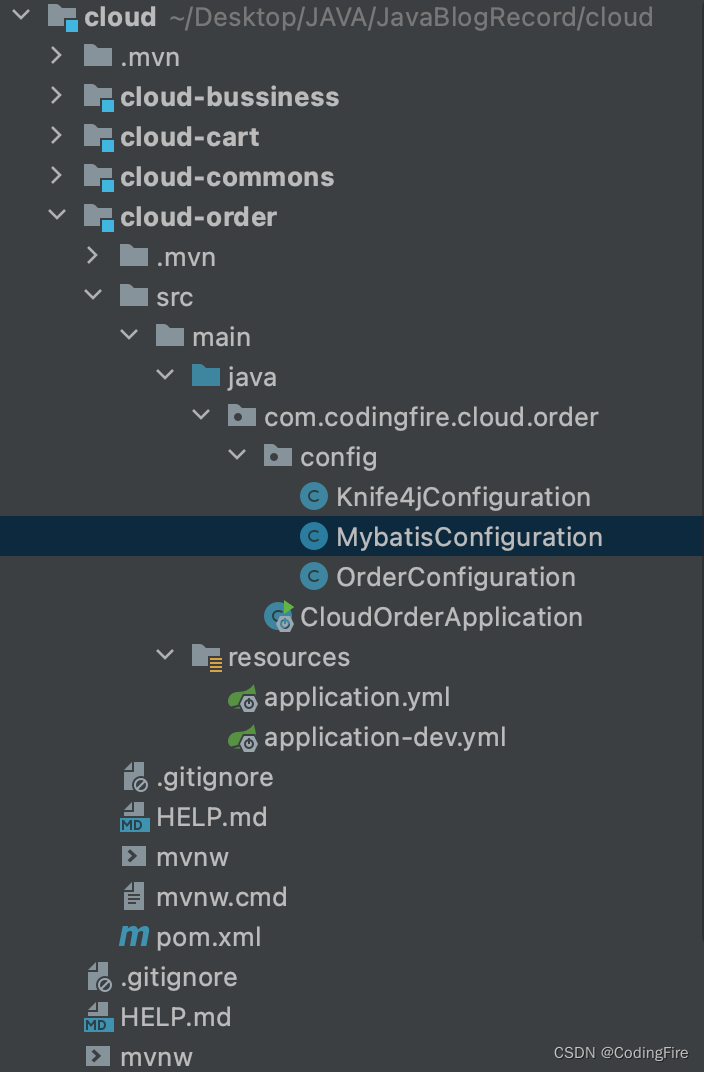Select the cloud-commons module
Screen dimensions: 704x1072
tap(227, 177)
